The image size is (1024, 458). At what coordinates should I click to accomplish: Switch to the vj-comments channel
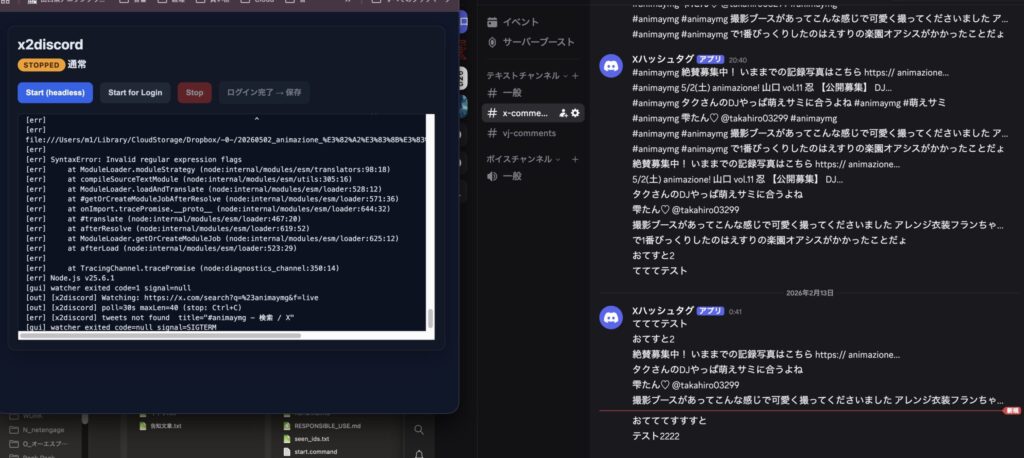[534, 133]
